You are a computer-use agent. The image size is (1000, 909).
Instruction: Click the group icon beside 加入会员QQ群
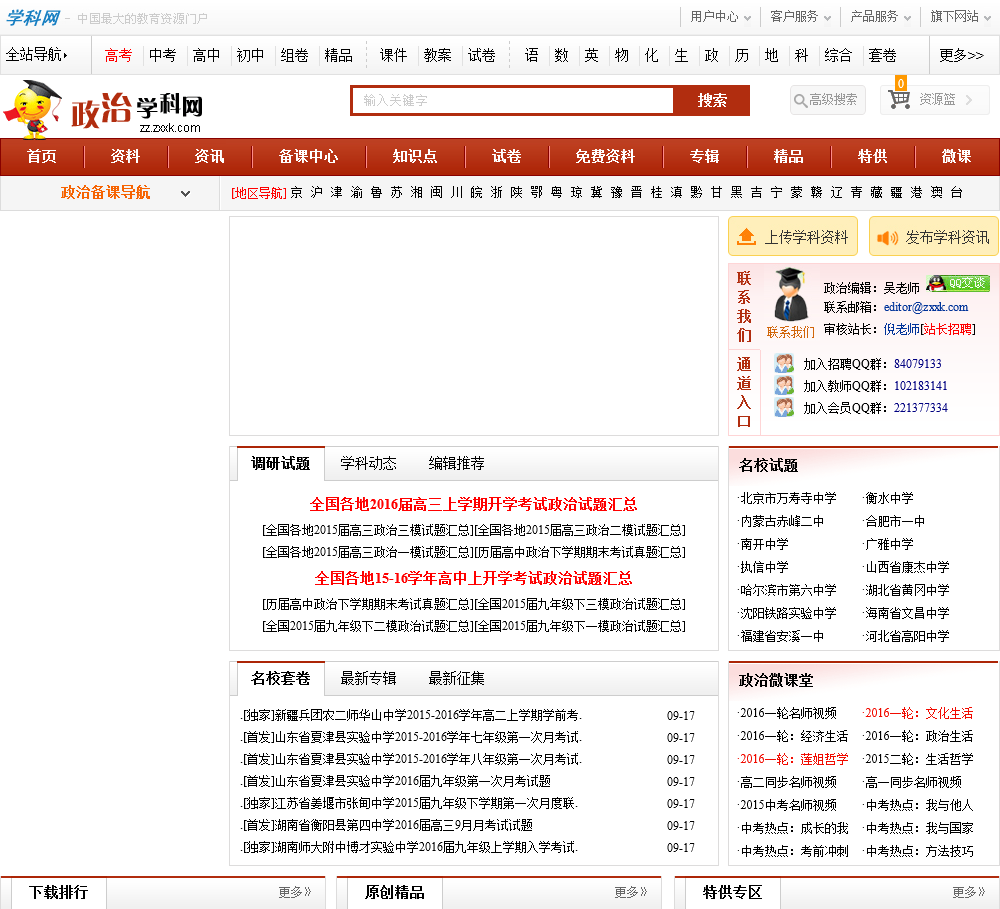tap(784, 407)
